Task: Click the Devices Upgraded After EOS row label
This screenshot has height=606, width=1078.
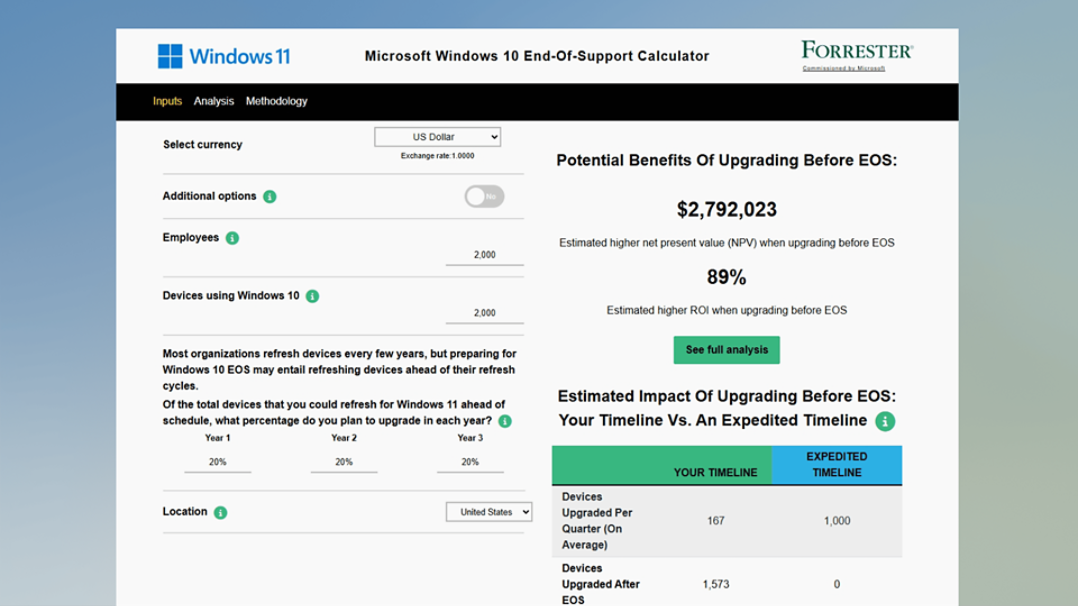Action: [601, 584]
